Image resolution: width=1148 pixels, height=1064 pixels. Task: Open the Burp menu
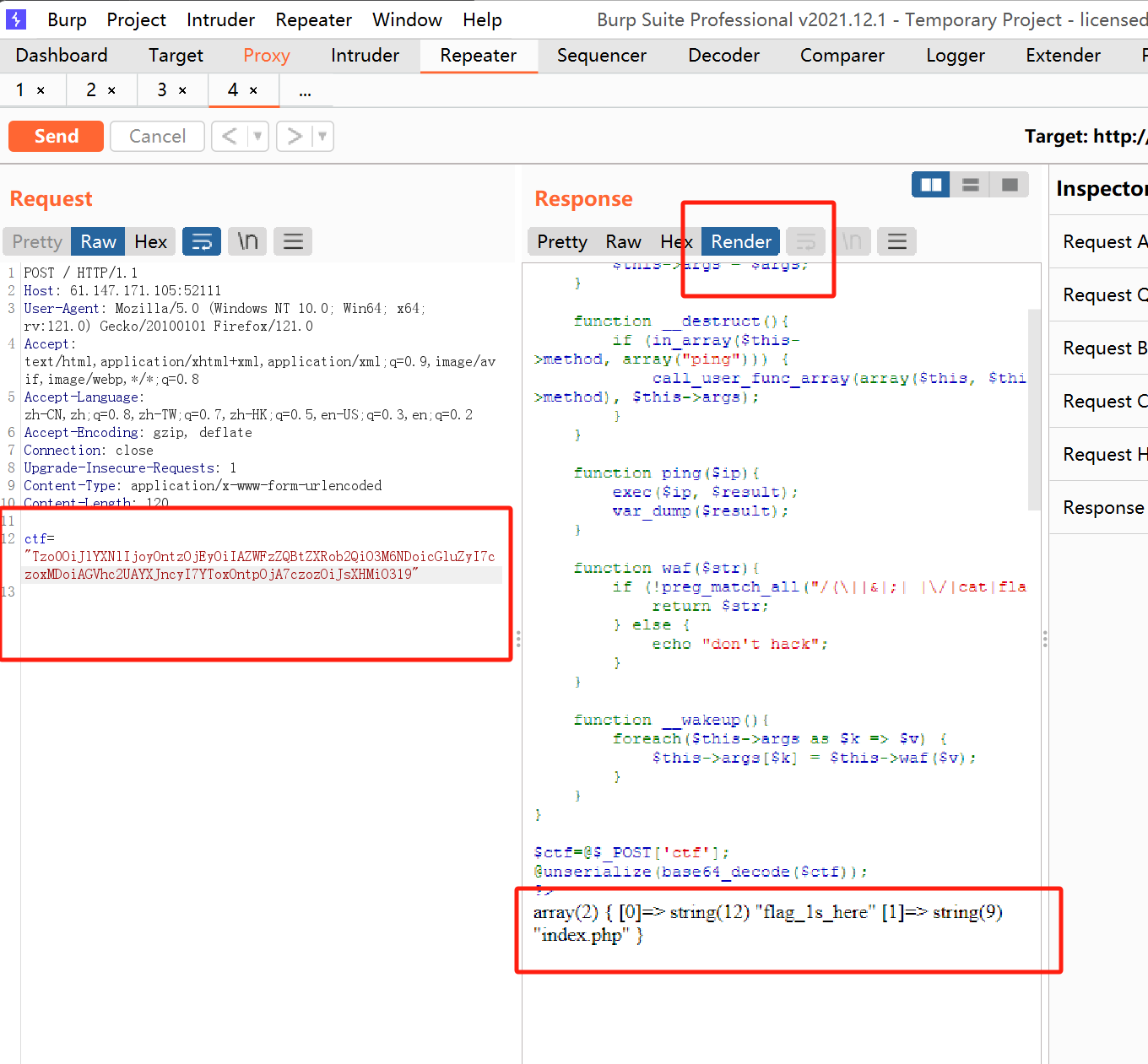[x=67, y=19]
